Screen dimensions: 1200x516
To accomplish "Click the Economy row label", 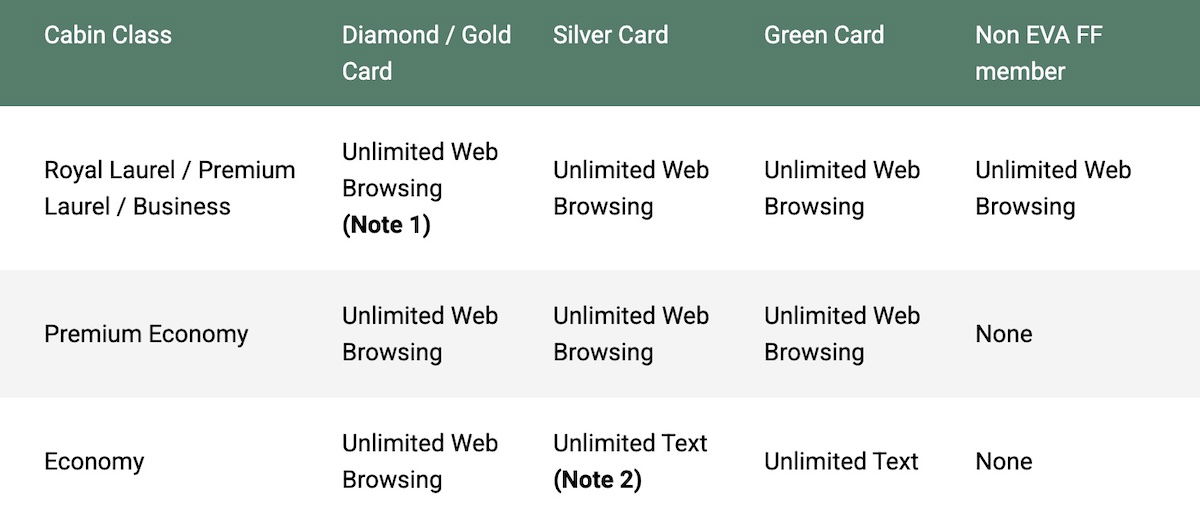I will pos(94,462).
